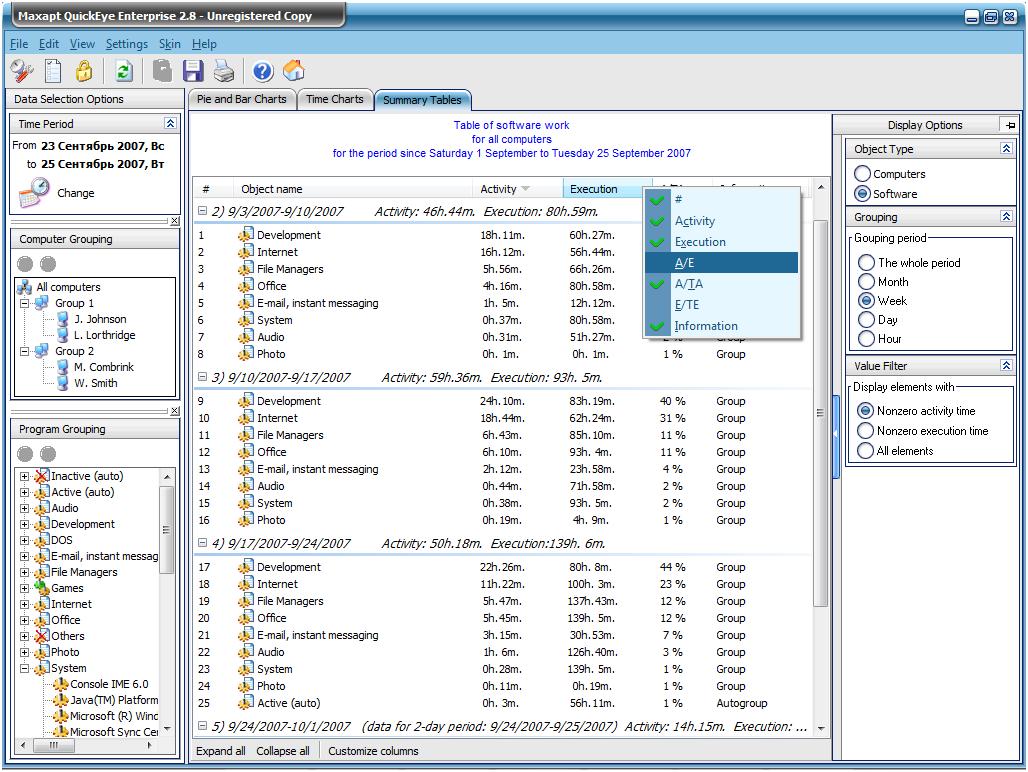Screen dimensions: 1028x772
Task: Group by Day
Action: click(878, 320)
